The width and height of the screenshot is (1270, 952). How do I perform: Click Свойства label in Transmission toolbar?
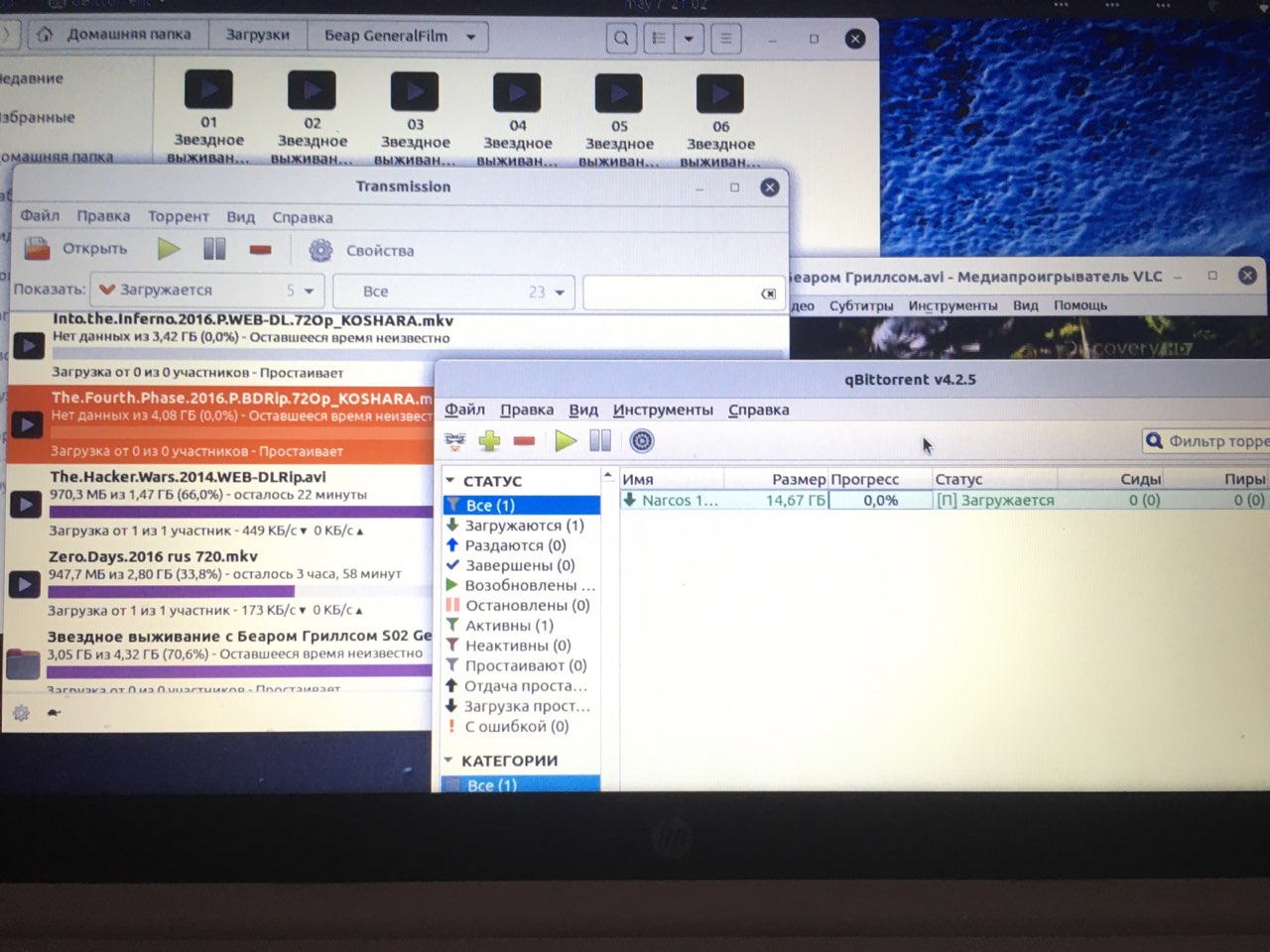[x=380, y=251]
